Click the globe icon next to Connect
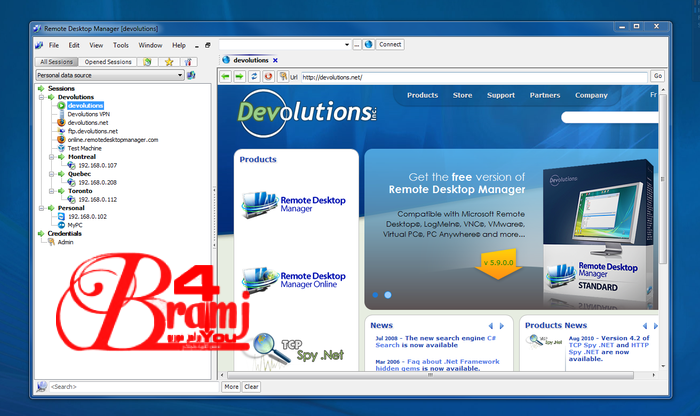 coord(368,45)
